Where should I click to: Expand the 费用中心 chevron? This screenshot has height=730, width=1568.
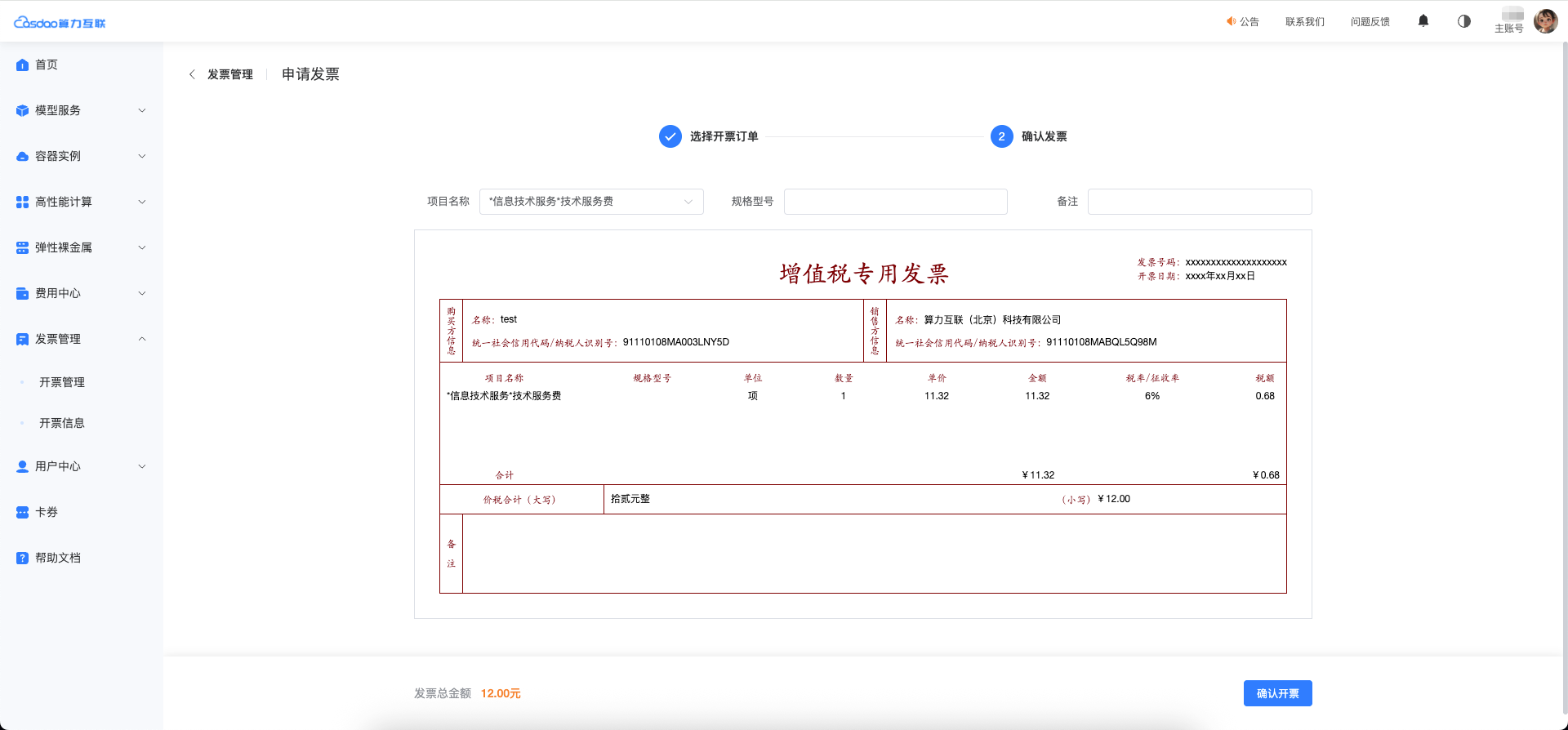142,293
